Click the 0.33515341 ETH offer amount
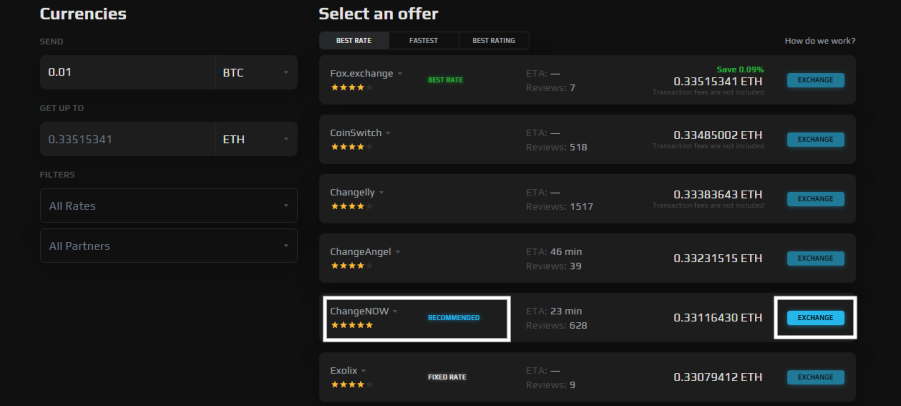Viewport: 901px width, 406px height. coord(718,81)
